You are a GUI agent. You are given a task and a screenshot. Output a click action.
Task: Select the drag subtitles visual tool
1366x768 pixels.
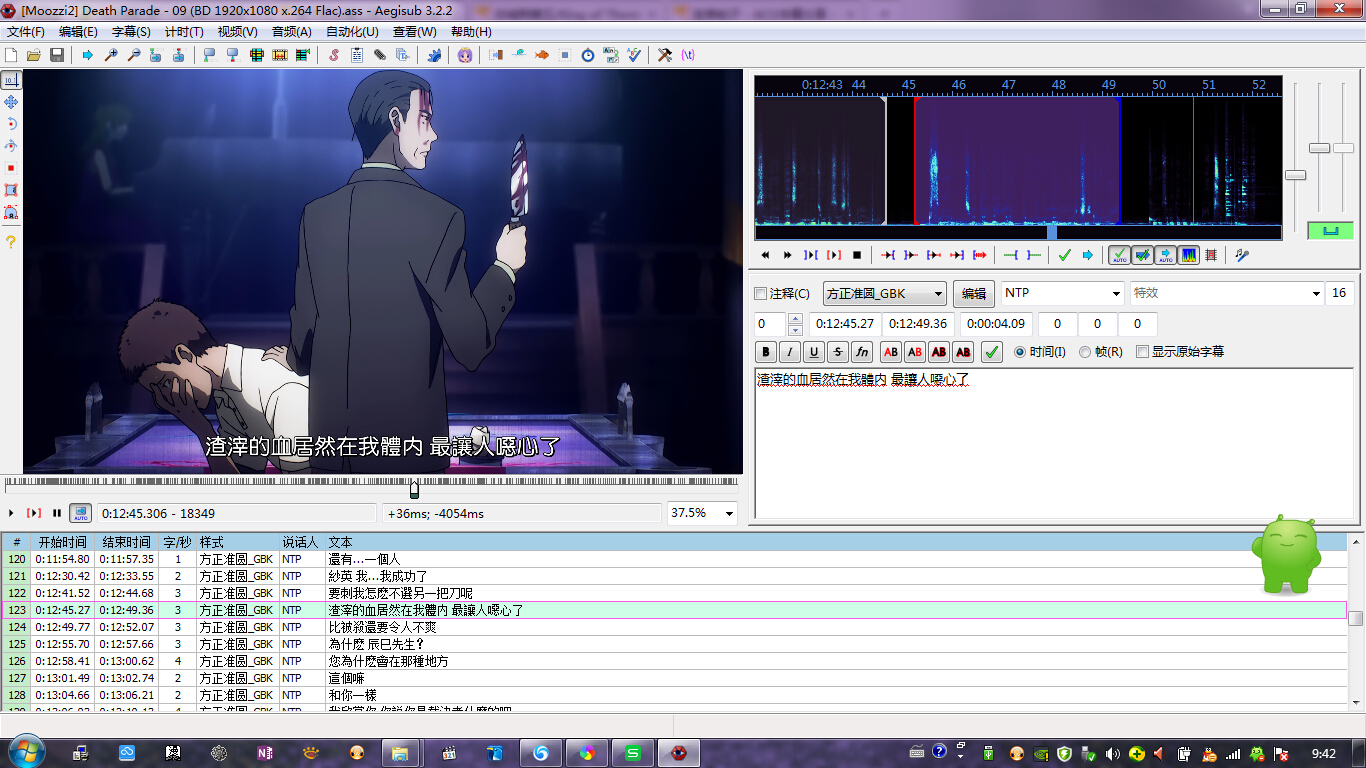click(x=11, y=101)
